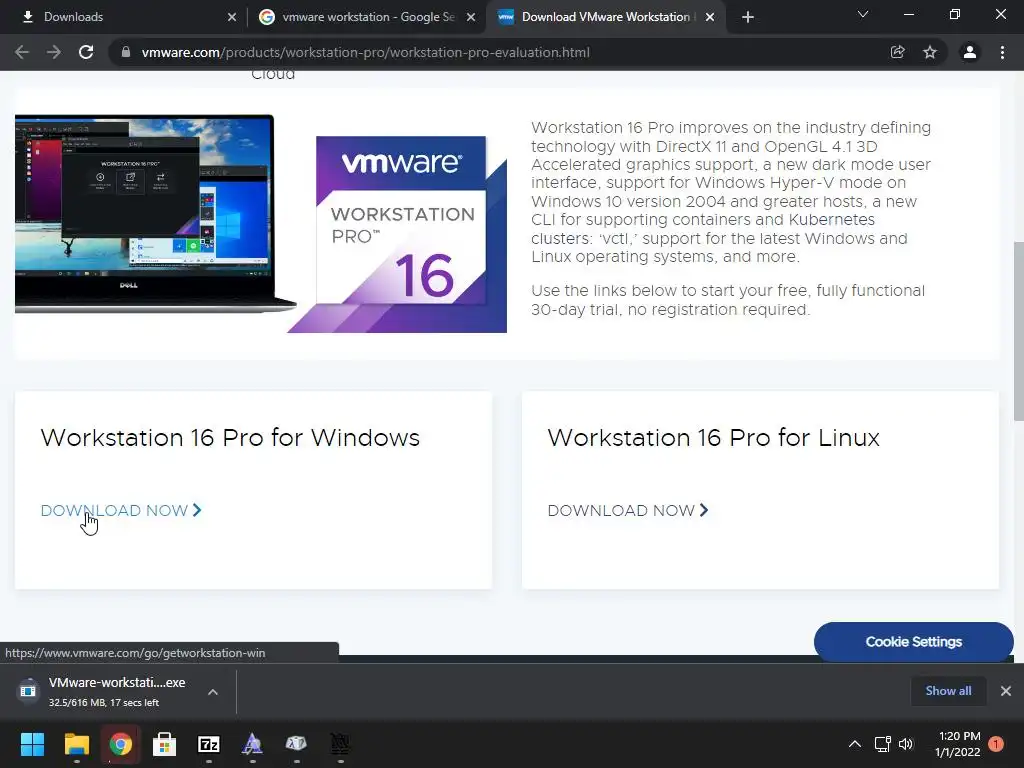Click the laptop product screenshot image

[x=155, y=214]
